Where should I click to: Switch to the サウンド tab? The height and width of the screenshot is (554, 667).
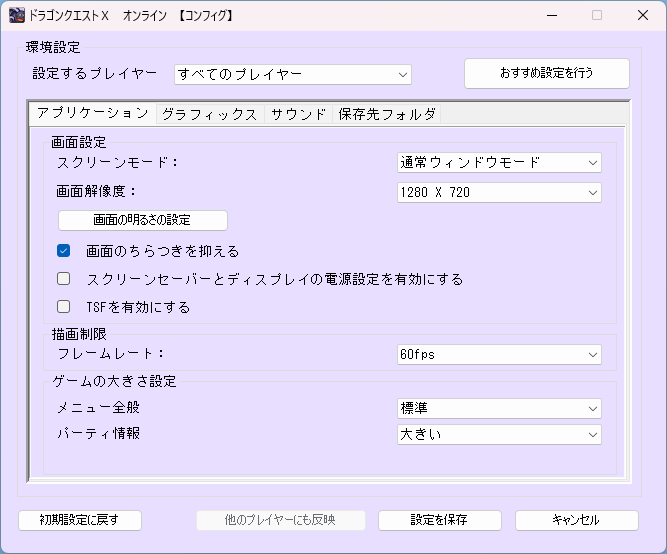pyautogui.click(x=298, y=114)
